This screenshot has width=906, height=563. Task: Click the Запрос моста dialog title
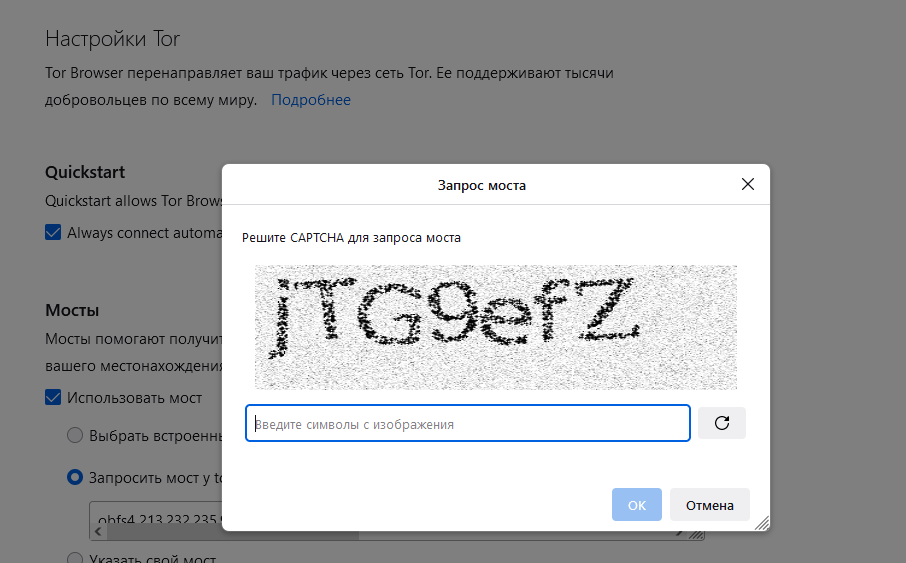pyautogui.click(x=481, y=185)
